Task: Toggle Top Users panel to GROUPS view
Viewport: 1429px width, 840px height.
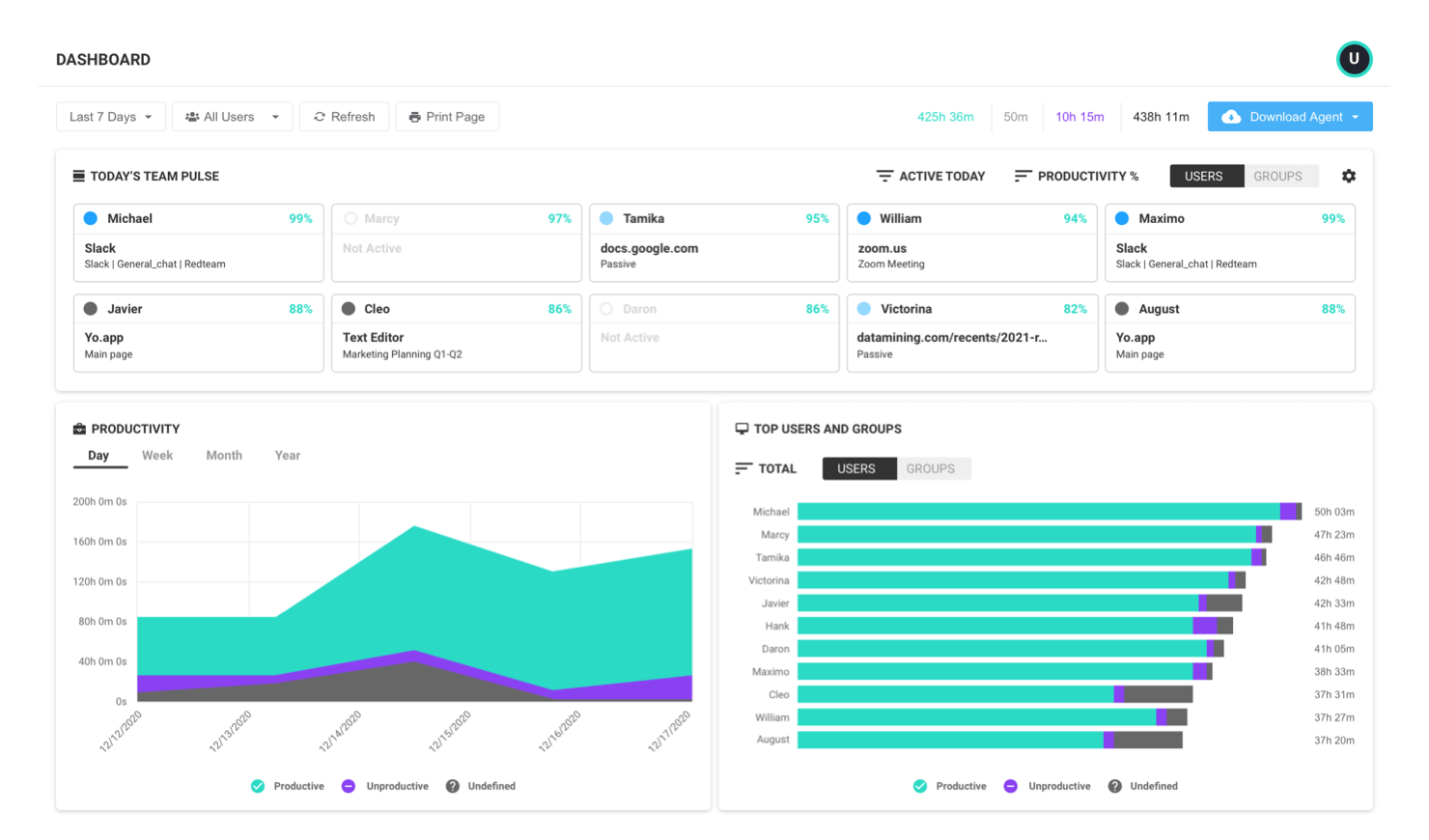Action: [x=931, y=468]
